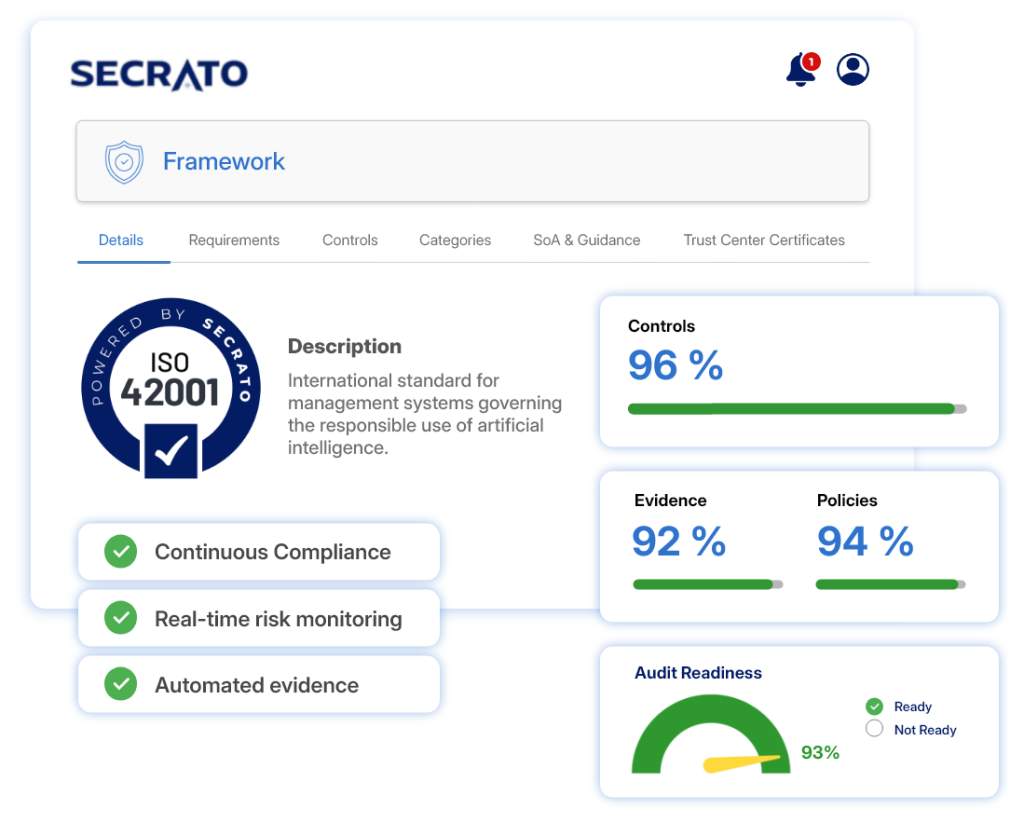Viewport: 1024px width, 837px height.
Task: Click the Evidence card label
Action: pyautogui.click(x=671, y=500)
